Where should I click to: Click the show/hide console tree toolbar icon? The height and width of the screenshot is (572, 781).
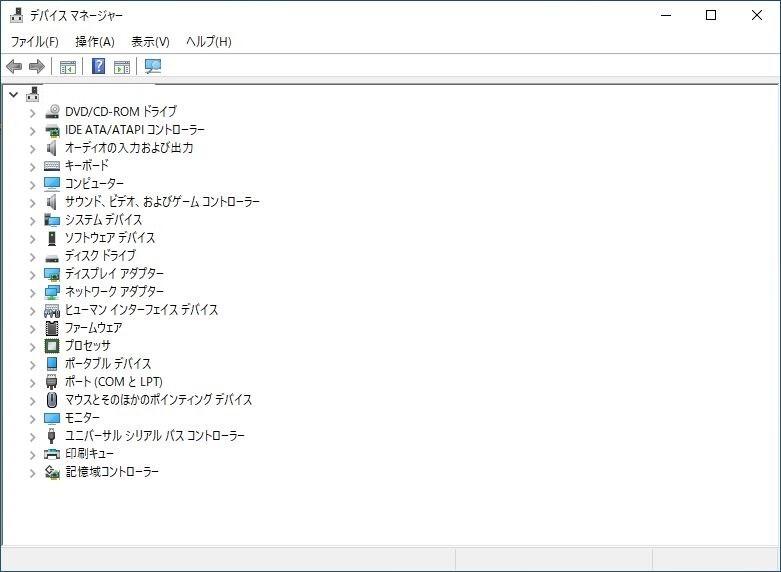[68, 66]
